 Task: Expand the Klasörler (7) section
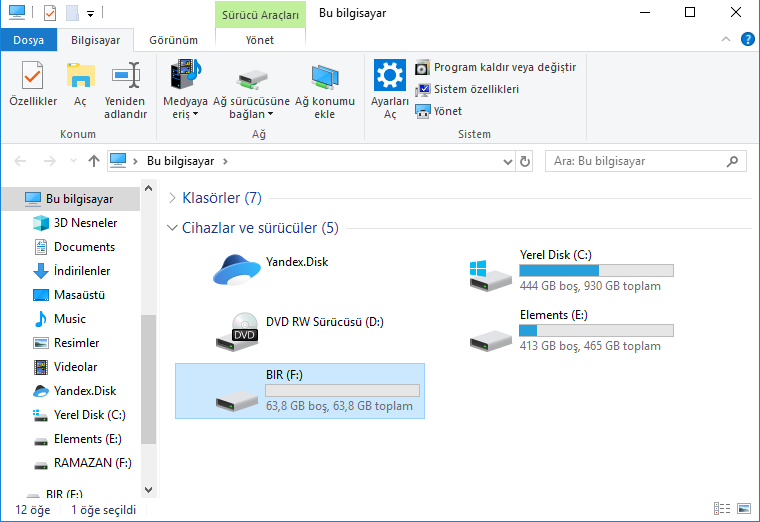pyautogui.click(x=173, y=198)
